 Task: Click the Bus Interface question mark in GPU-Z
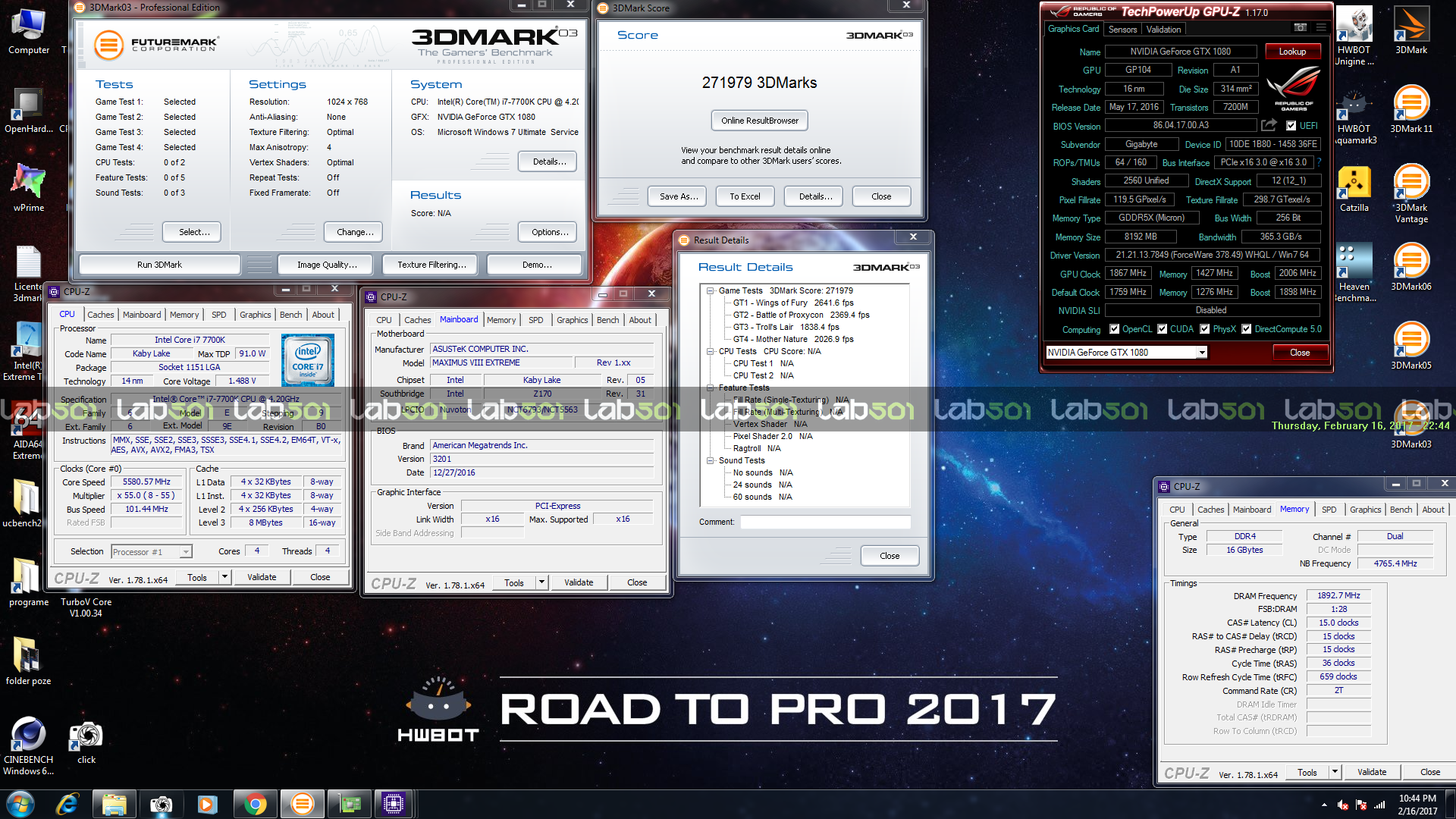pos(1319,162)
